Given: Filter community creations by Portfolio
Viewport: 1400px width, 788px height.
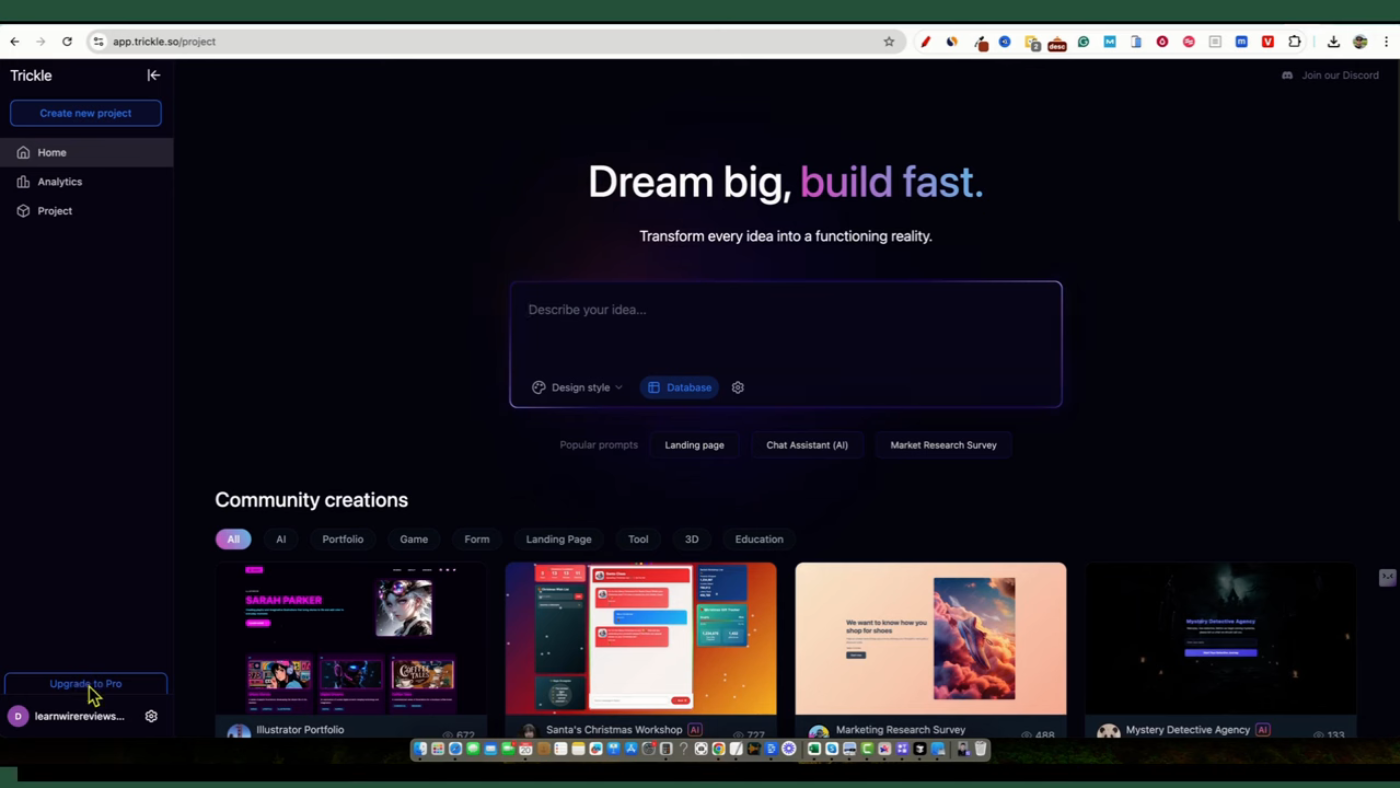Looking at the screenshot, I should 343,539.
